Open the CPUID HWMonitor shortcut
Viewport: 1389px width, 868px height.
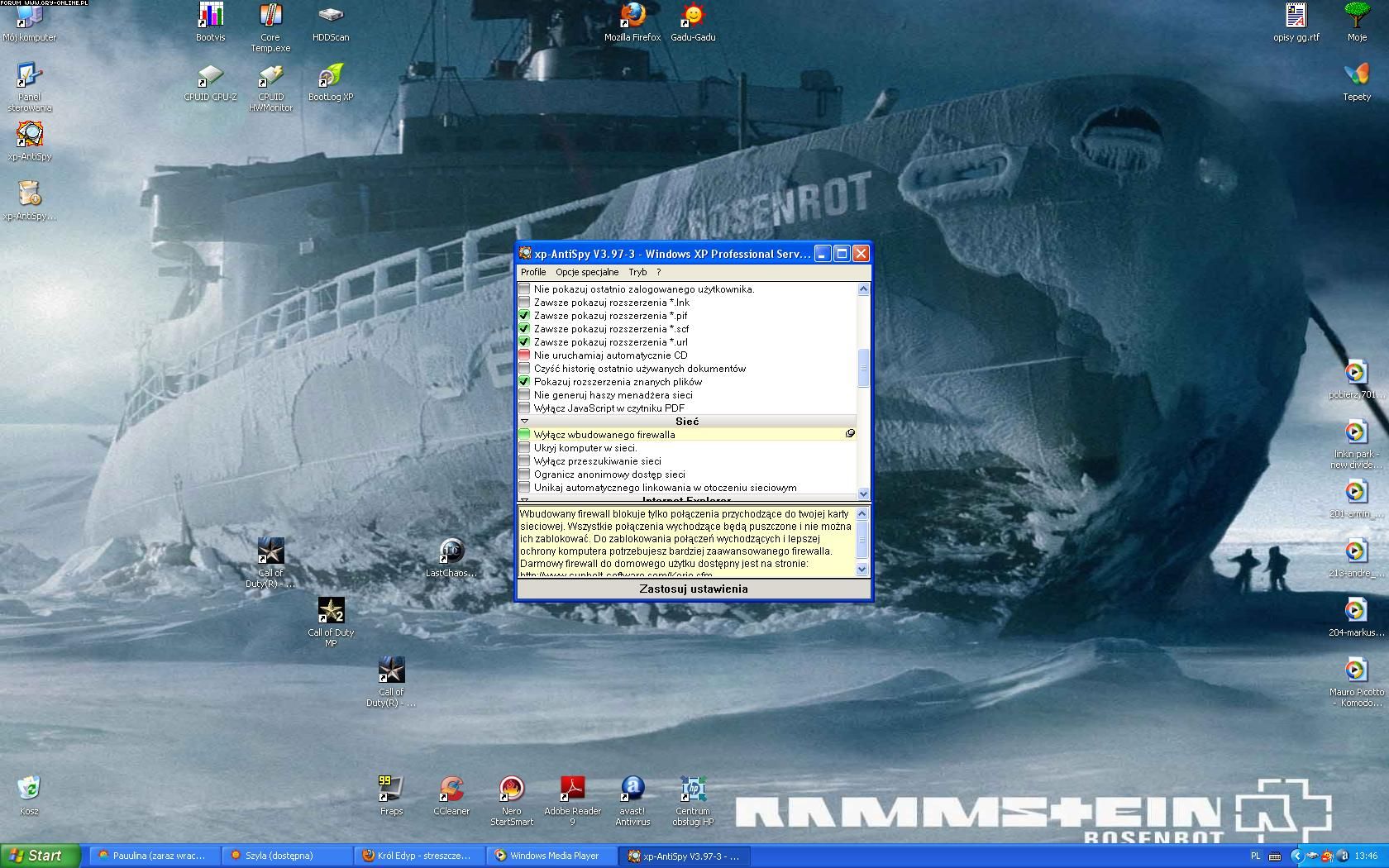click(x=270, y=88)
